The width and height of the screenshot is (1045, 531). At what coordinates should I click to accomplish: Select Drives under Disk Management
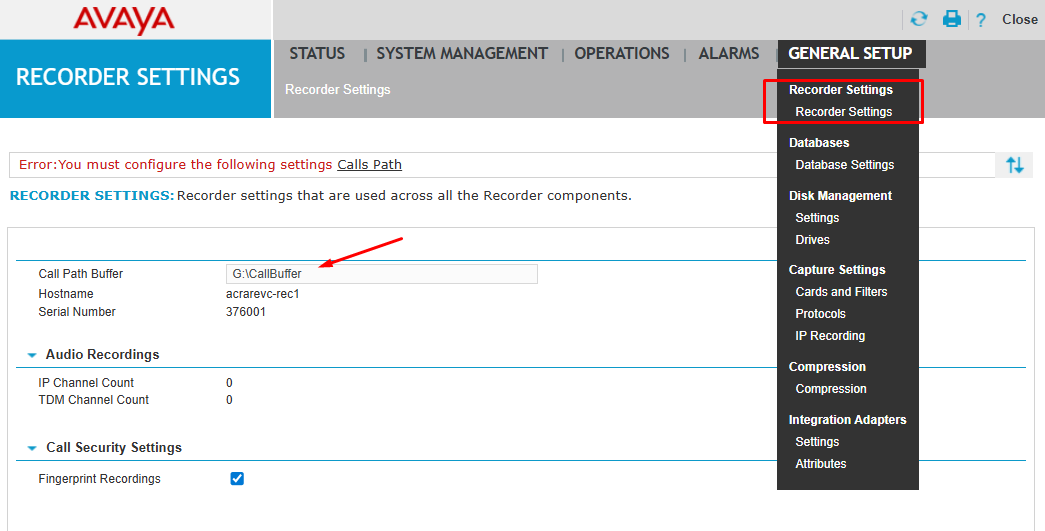coord(812,240)
